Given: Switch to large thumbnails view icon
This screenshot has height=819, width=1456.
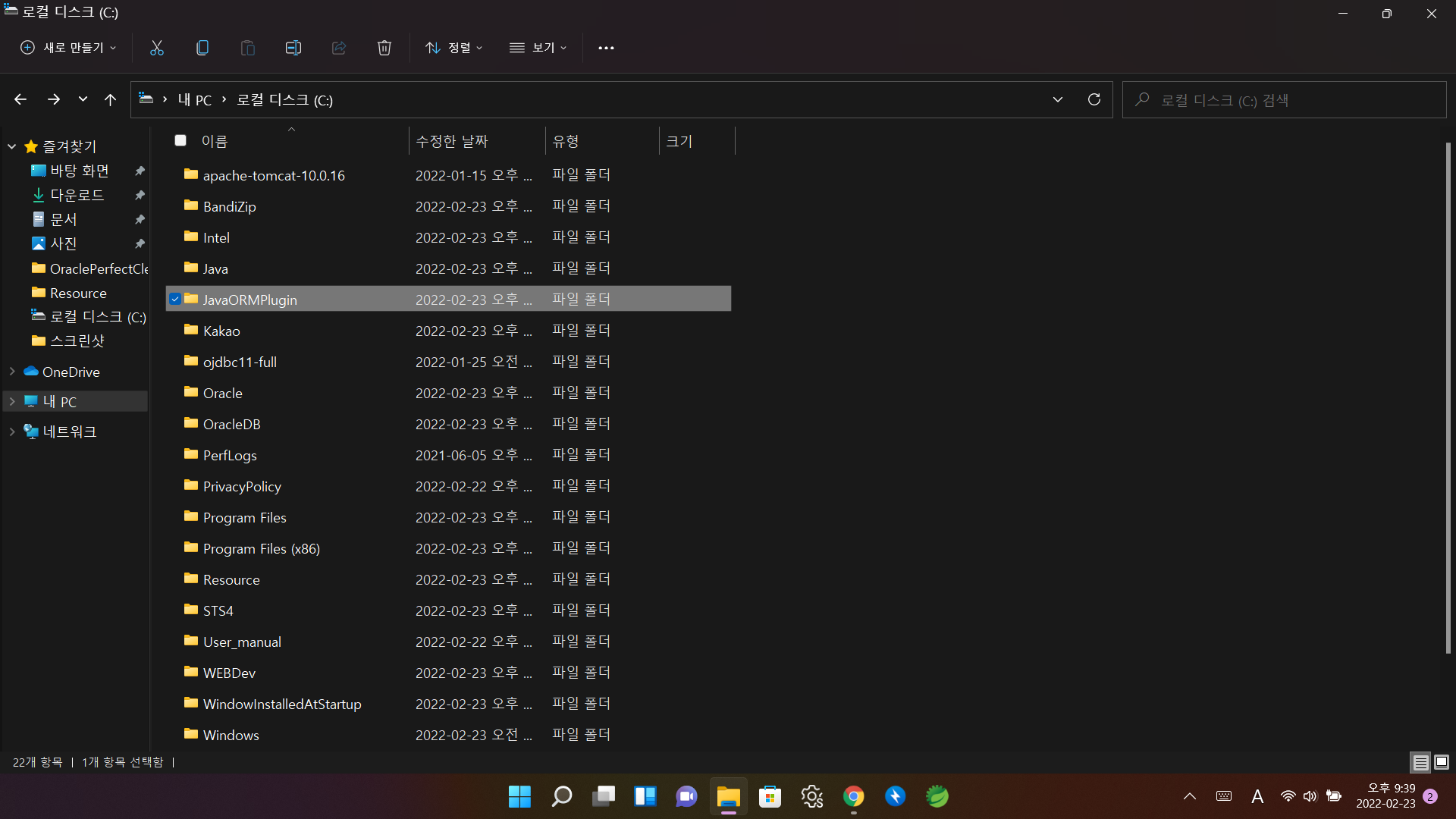Looking at the screenshot, I should tap(1442, 762).
